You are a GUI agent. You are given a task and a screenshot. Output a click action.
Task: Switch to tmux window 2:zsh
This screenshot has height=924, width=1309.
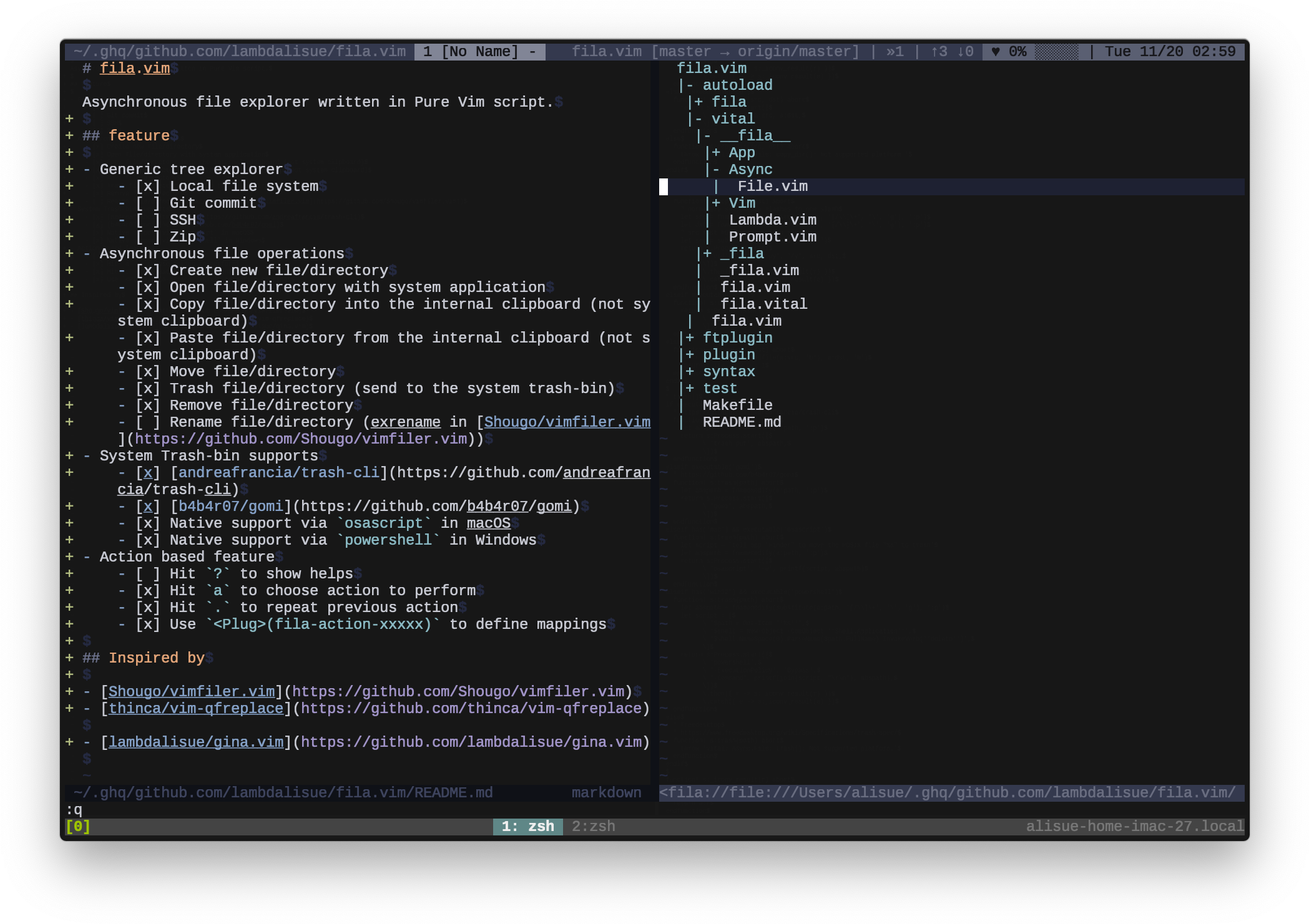(x=593, y=826)
